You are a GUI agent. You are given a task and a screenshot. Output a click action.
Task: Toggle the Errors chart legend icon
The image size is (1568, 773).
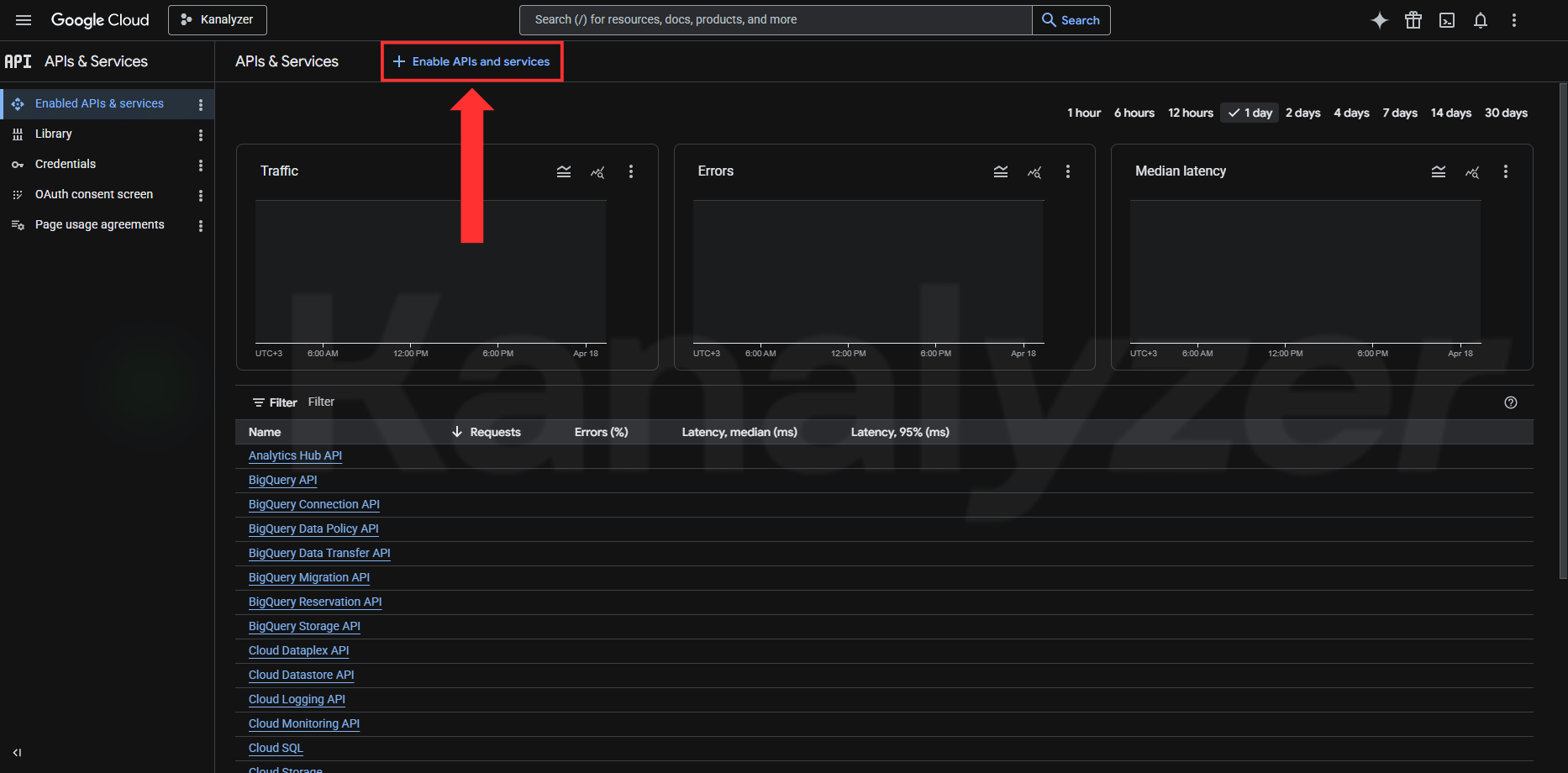pos(1001,171)
